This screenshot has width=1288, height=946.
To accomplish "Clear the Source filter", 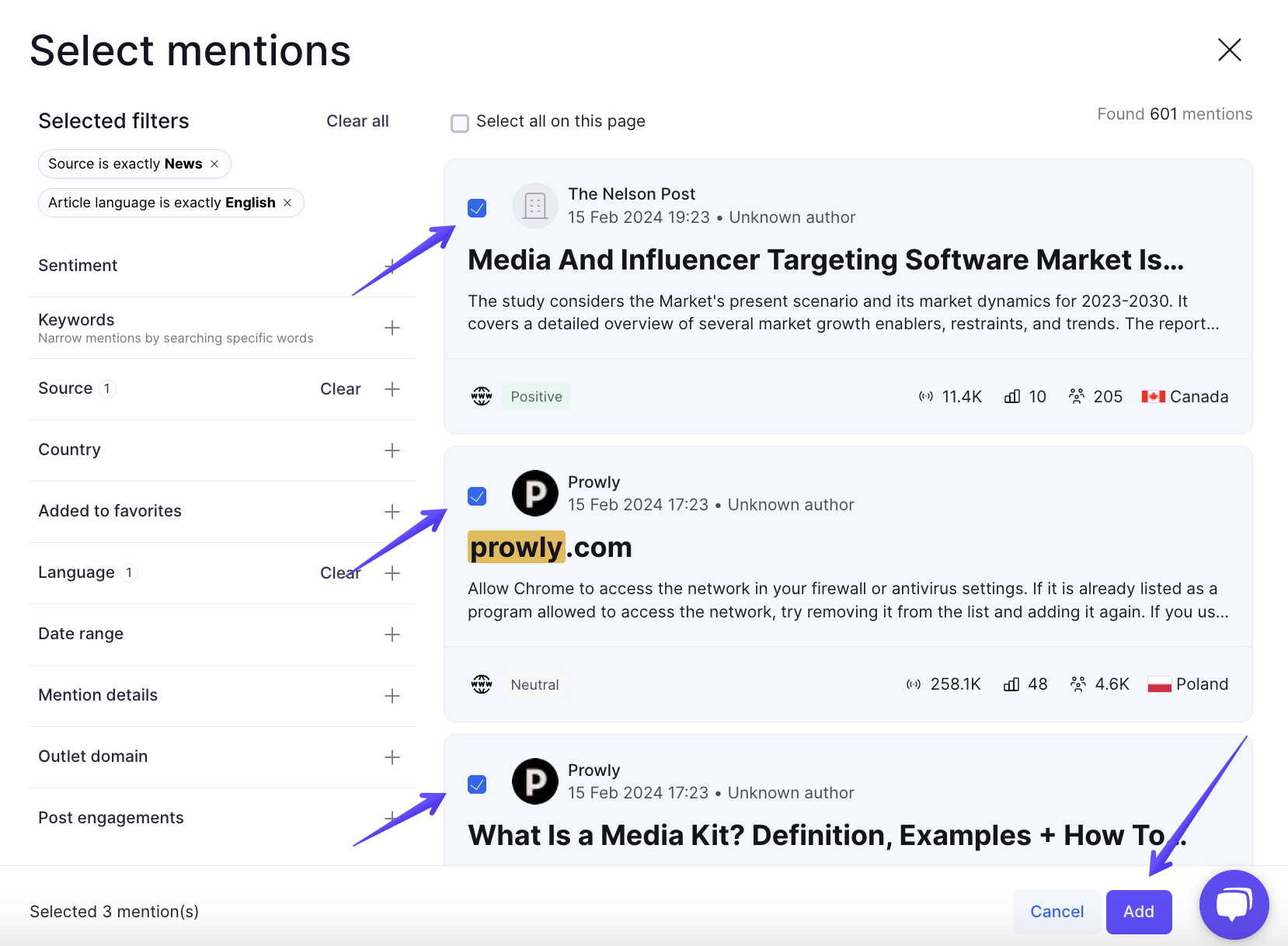I will (x=340, y=389).
